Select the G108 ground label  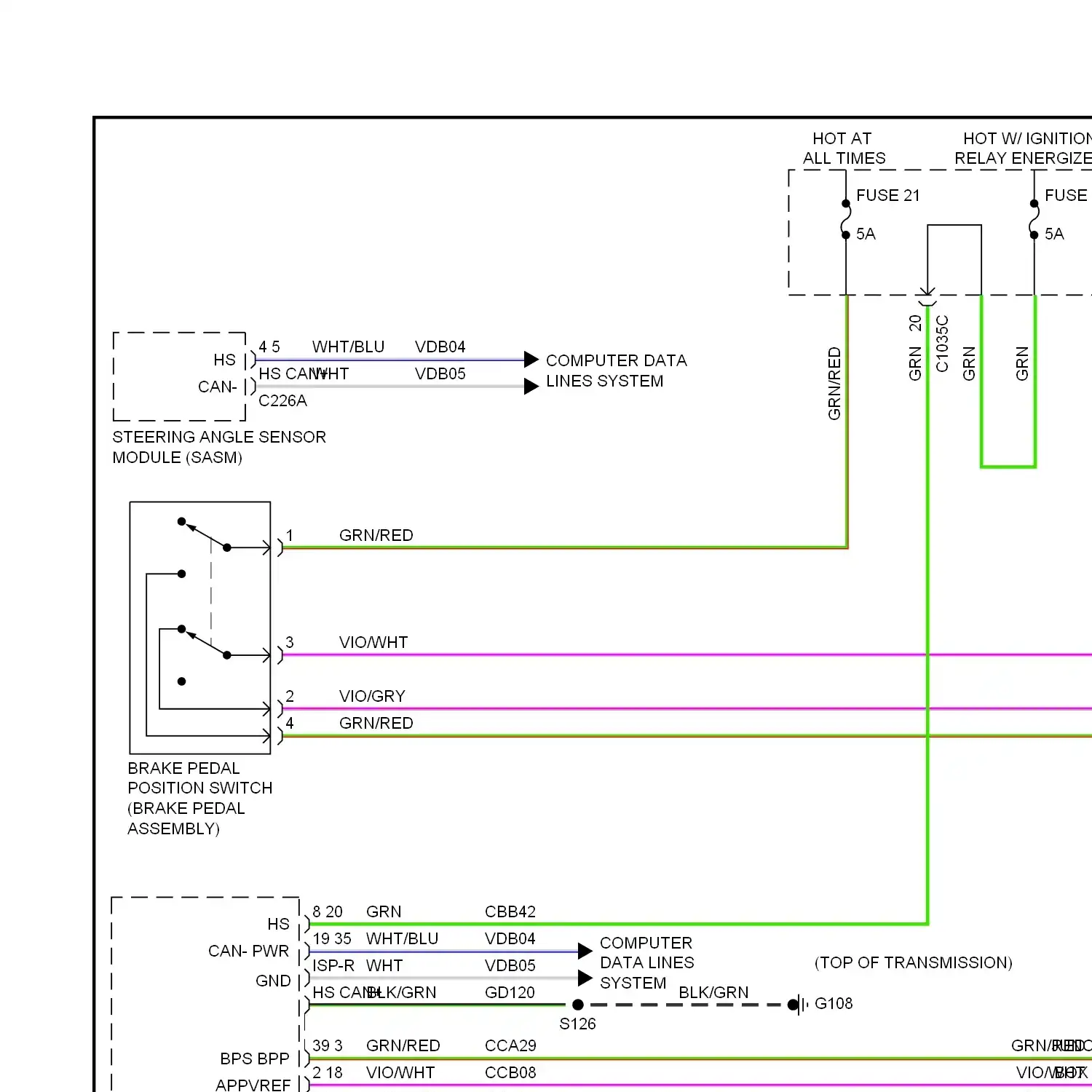point(834,1003)
